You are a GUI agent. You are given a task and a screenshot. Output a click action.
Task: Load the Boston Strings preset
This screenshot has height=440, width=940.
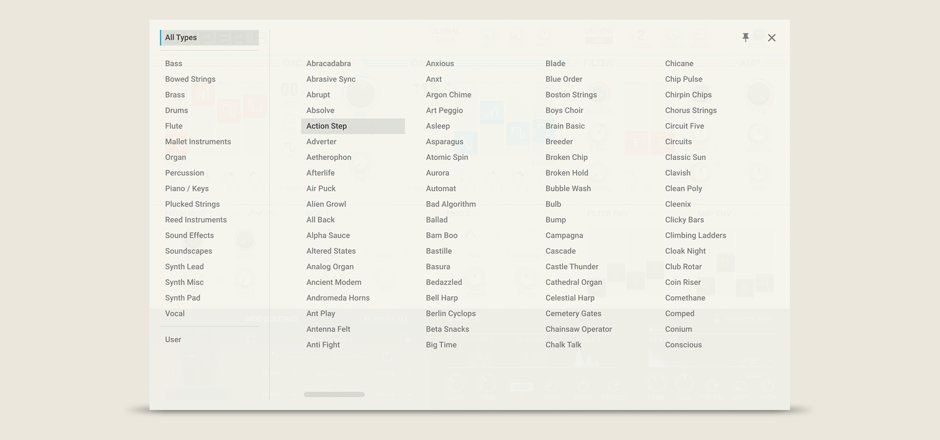coord(571,95)
